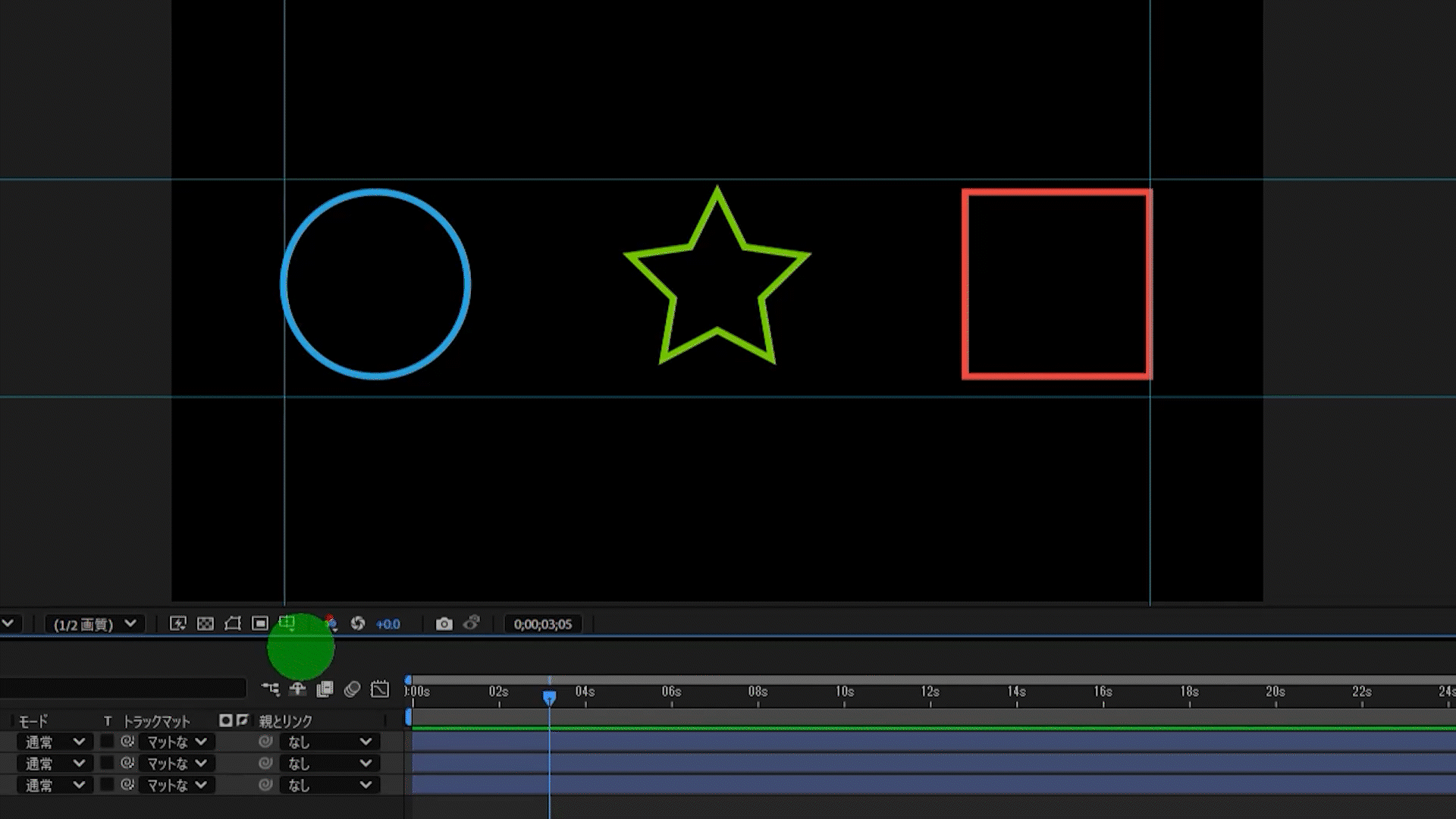Click track matte pick whip on third row

127,784
